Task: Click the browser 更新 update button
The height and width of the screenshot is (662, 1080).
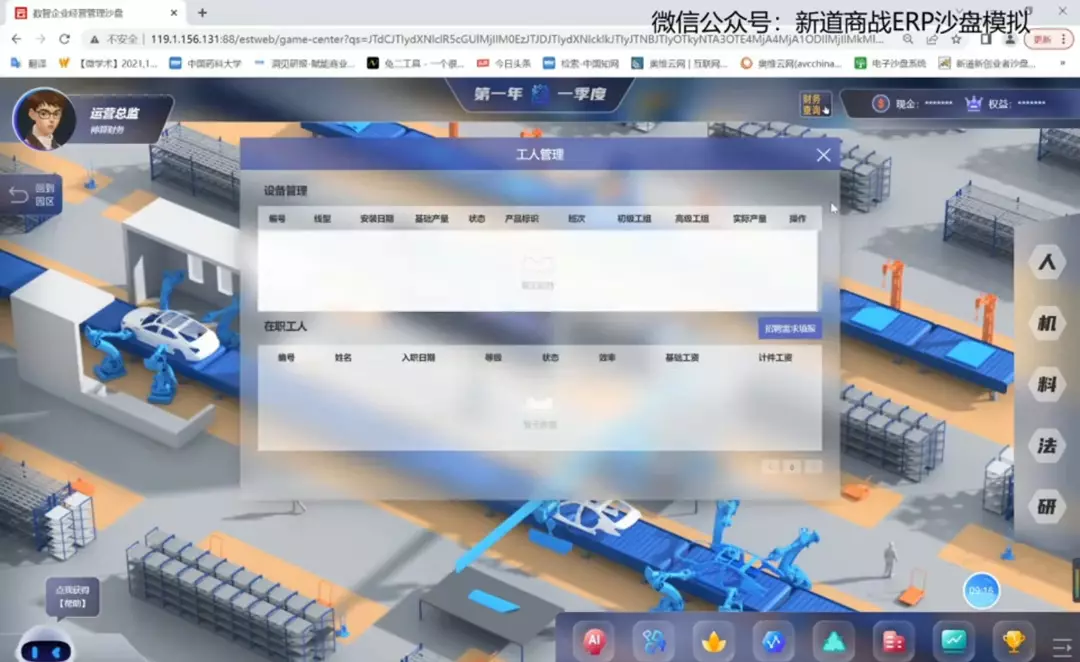Action: point(1048,39)
